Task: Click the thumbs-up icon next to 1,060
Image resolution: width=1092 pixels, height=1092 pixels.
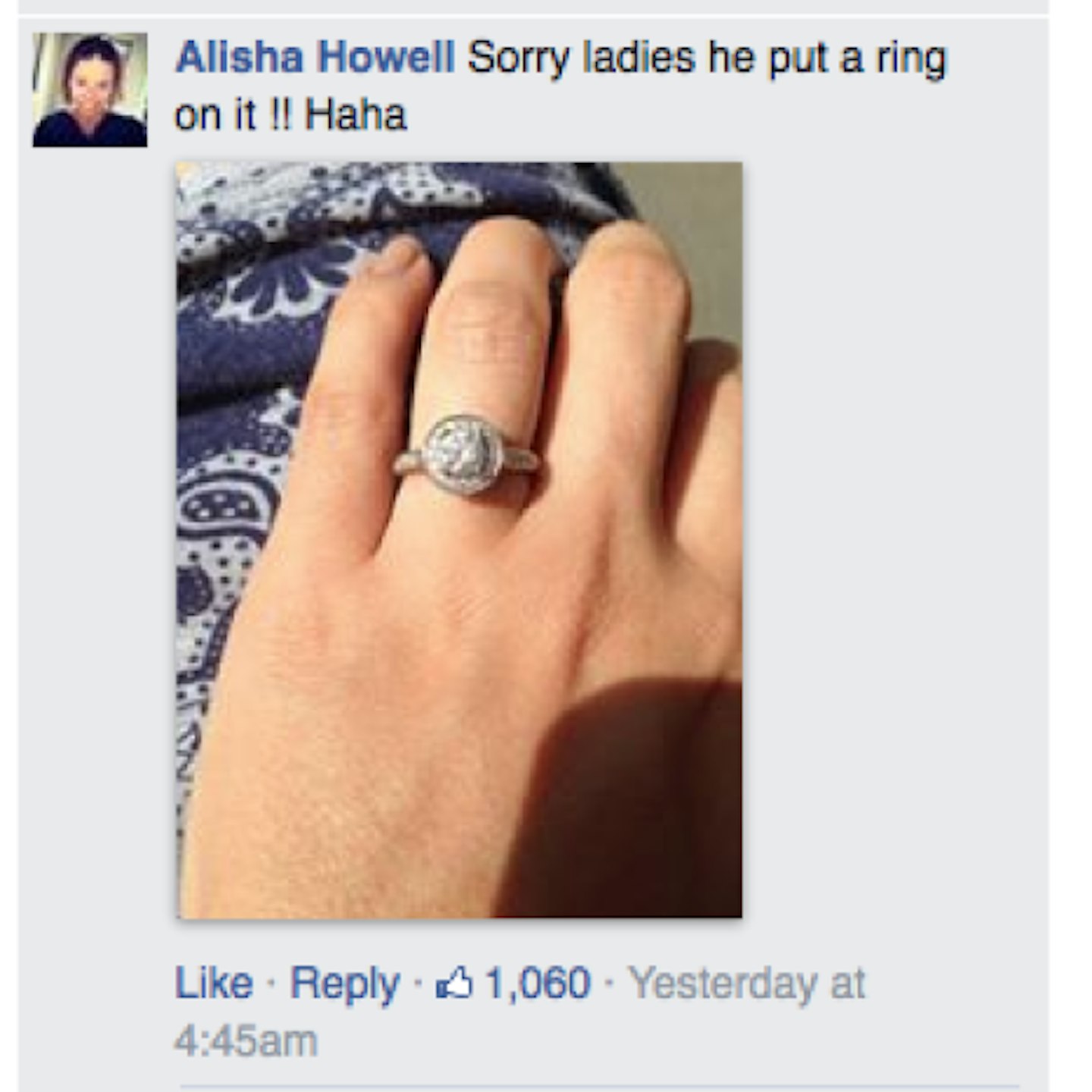Action: pos(454,984)
